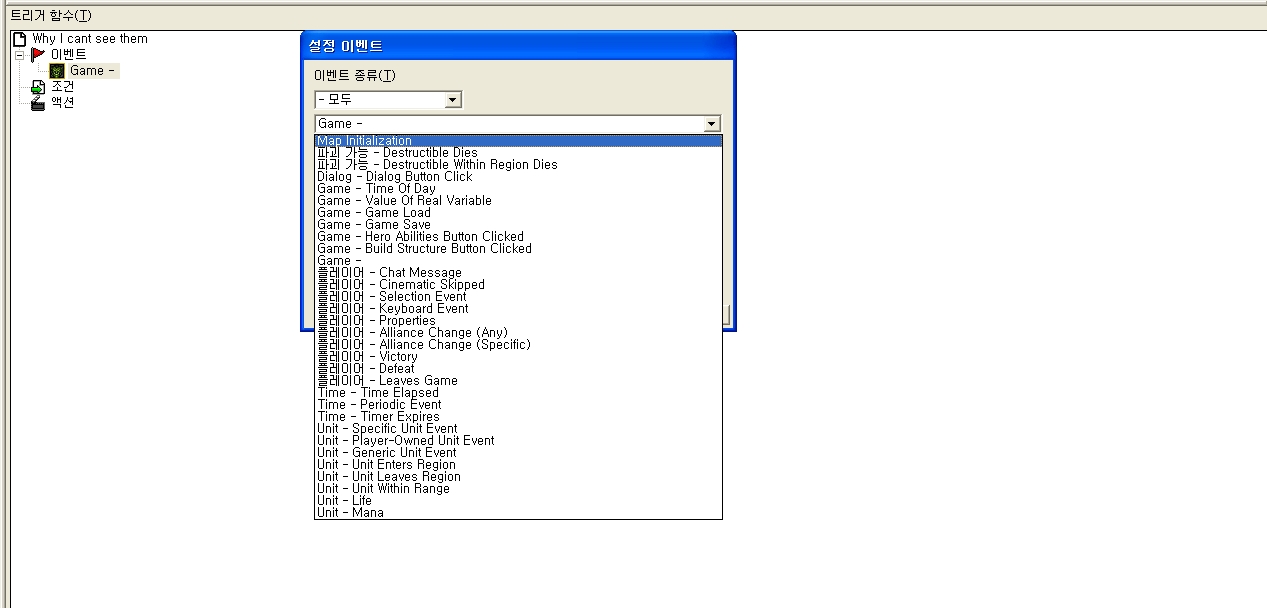The height and width of the screenshot is (608, 1267).
Task: Pick 플레이어 - Defeat event
Action: (518, 369)
